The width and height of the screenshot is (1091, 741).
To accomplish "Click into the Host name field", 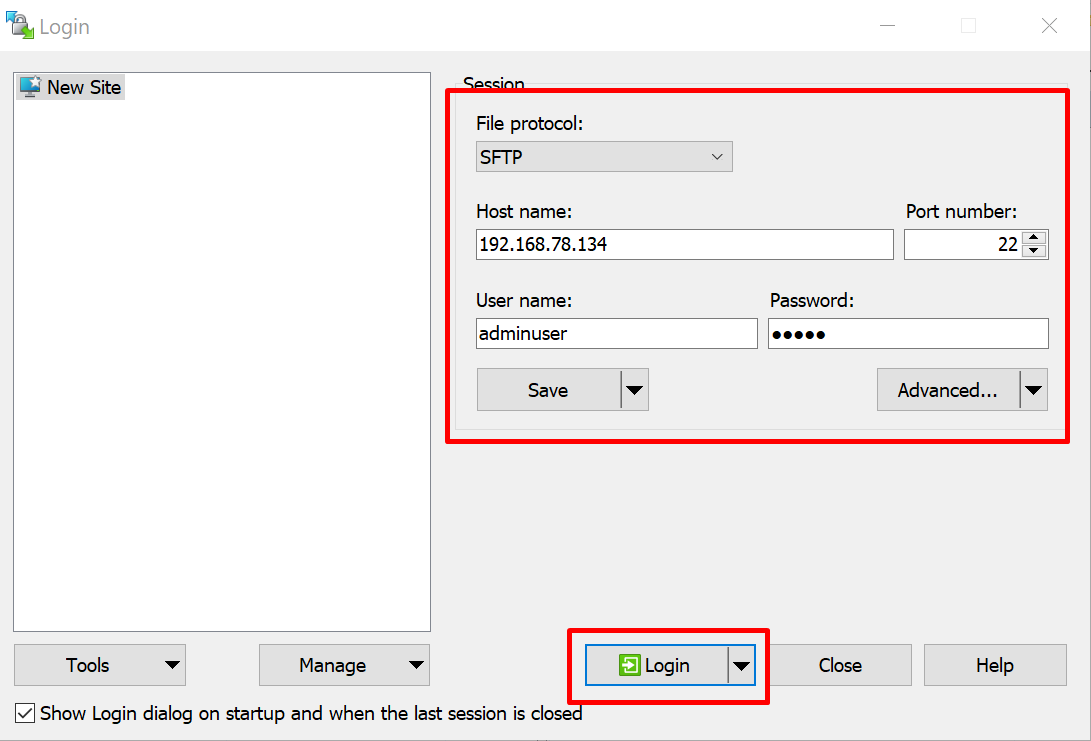I will [x=684, y=244].
